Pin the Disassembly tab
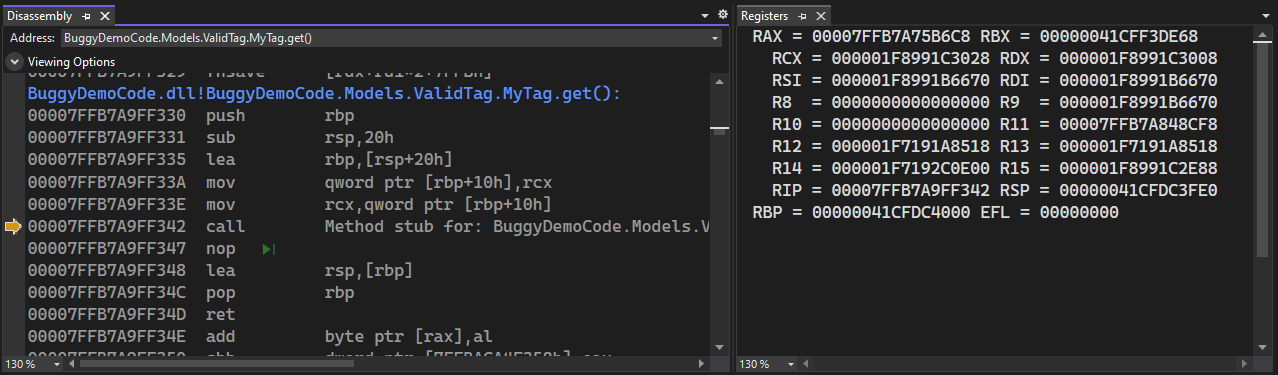The height and width of the screenshot is (375, 1278). 87,16
